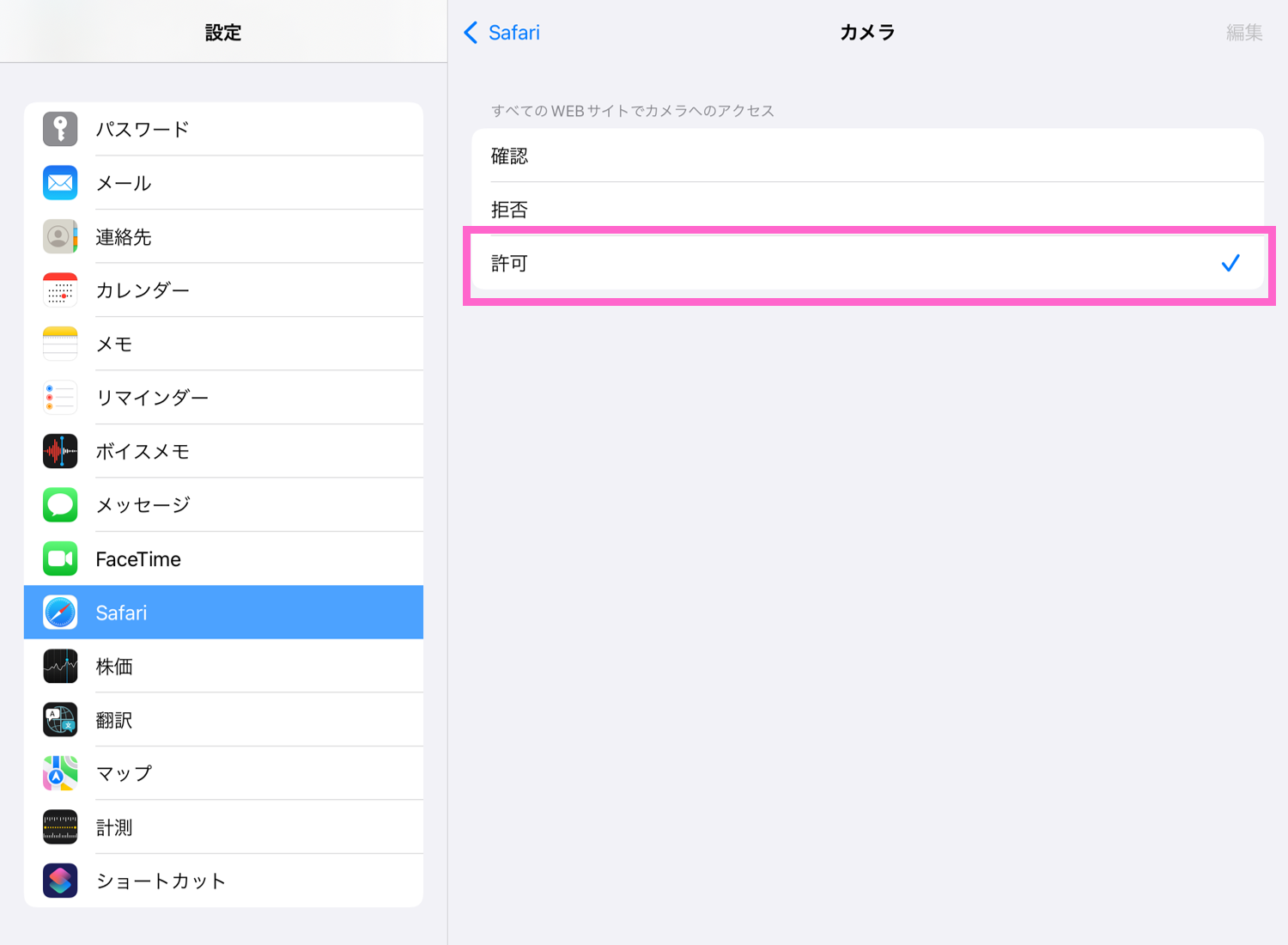Viewport: 1288px width, 945px height.
Task: Select the checked 許可 option
Action: pos(867,264)
